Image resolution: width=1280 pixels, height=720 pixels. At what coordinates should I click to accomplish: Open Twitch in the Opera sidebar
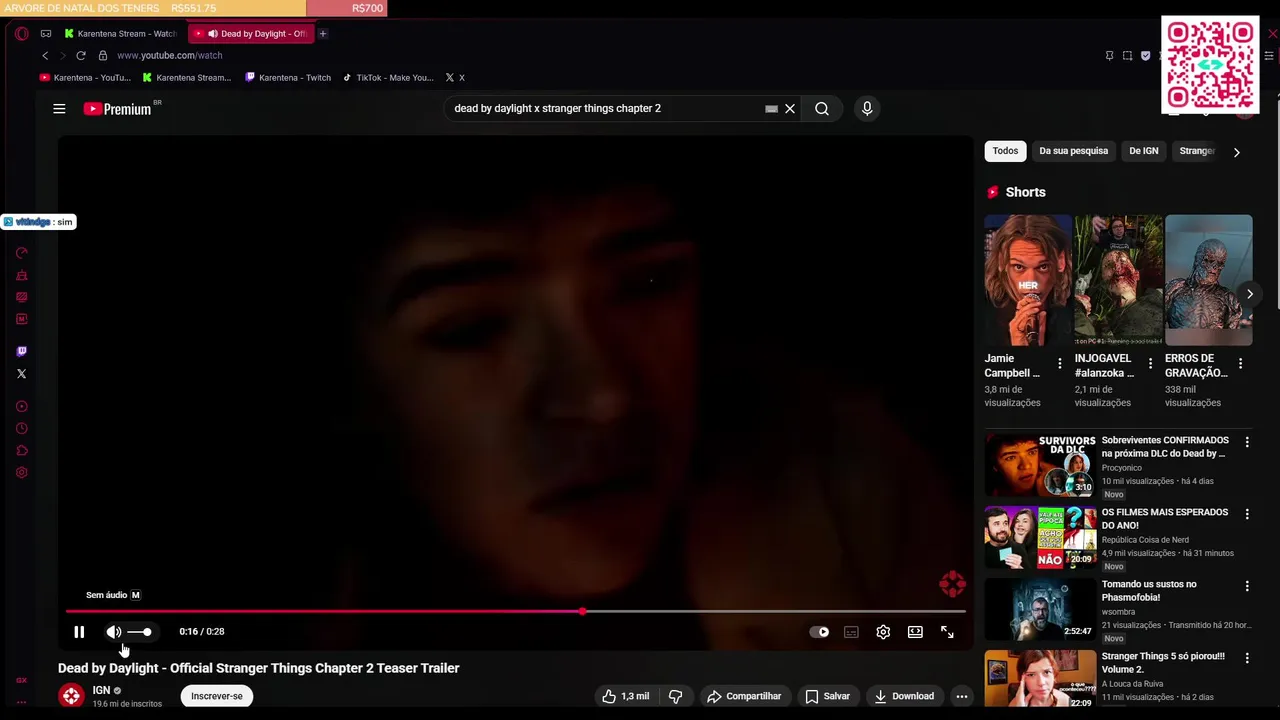point(22,352)
